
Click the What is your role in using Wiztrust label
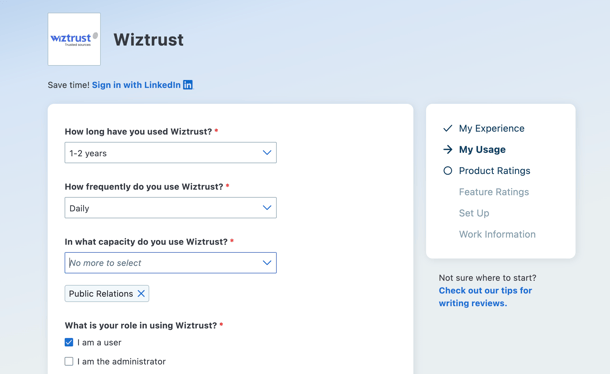[x=141, y=325]
